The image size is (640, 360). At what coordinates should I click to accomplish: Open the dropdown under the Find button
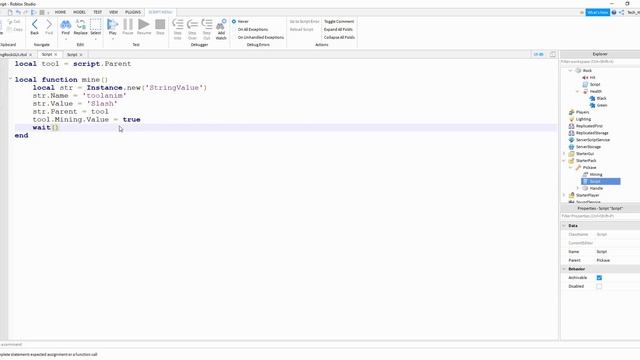coord(65,39)
